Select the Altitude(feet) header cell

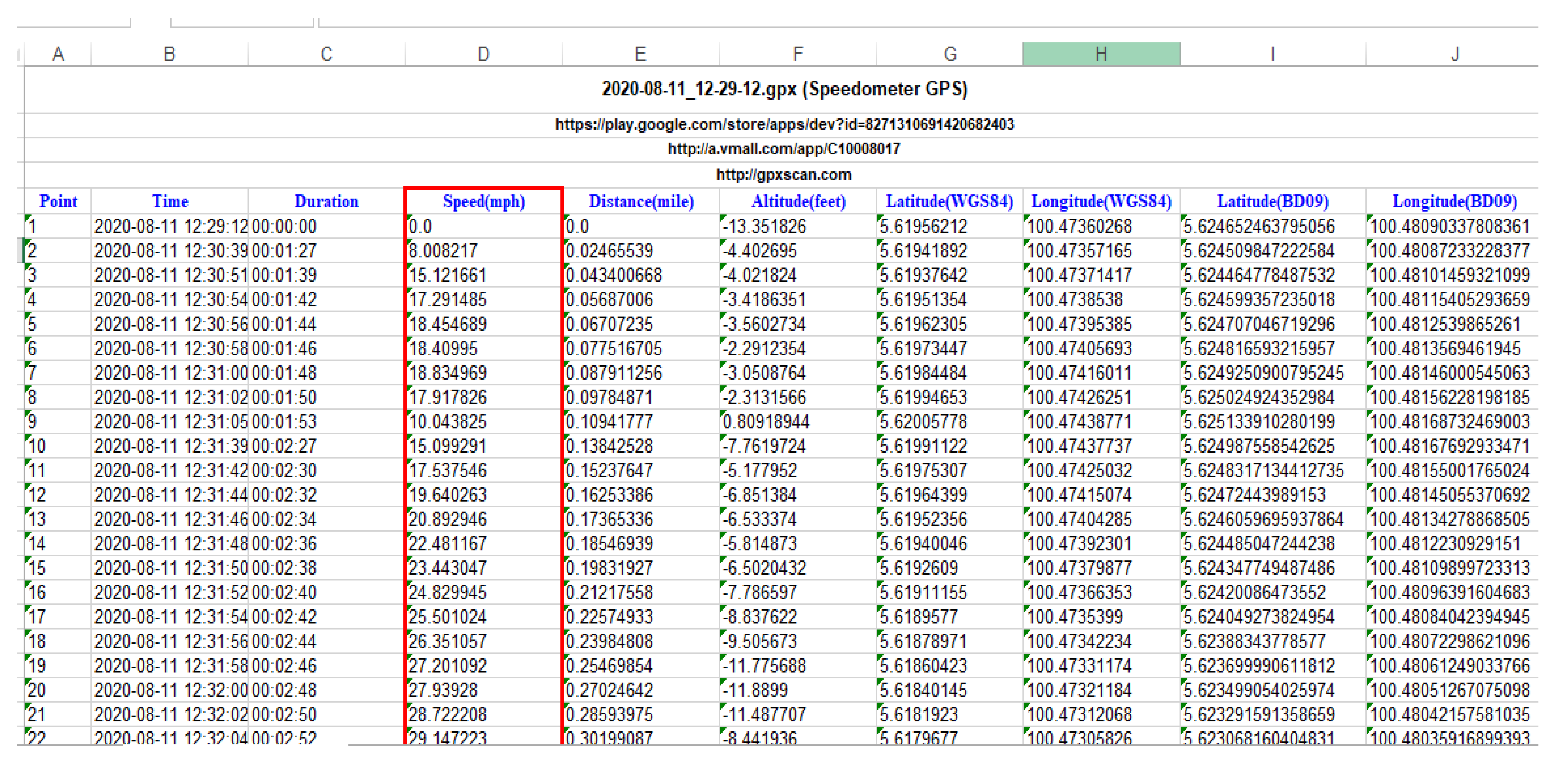pos(797,201)
